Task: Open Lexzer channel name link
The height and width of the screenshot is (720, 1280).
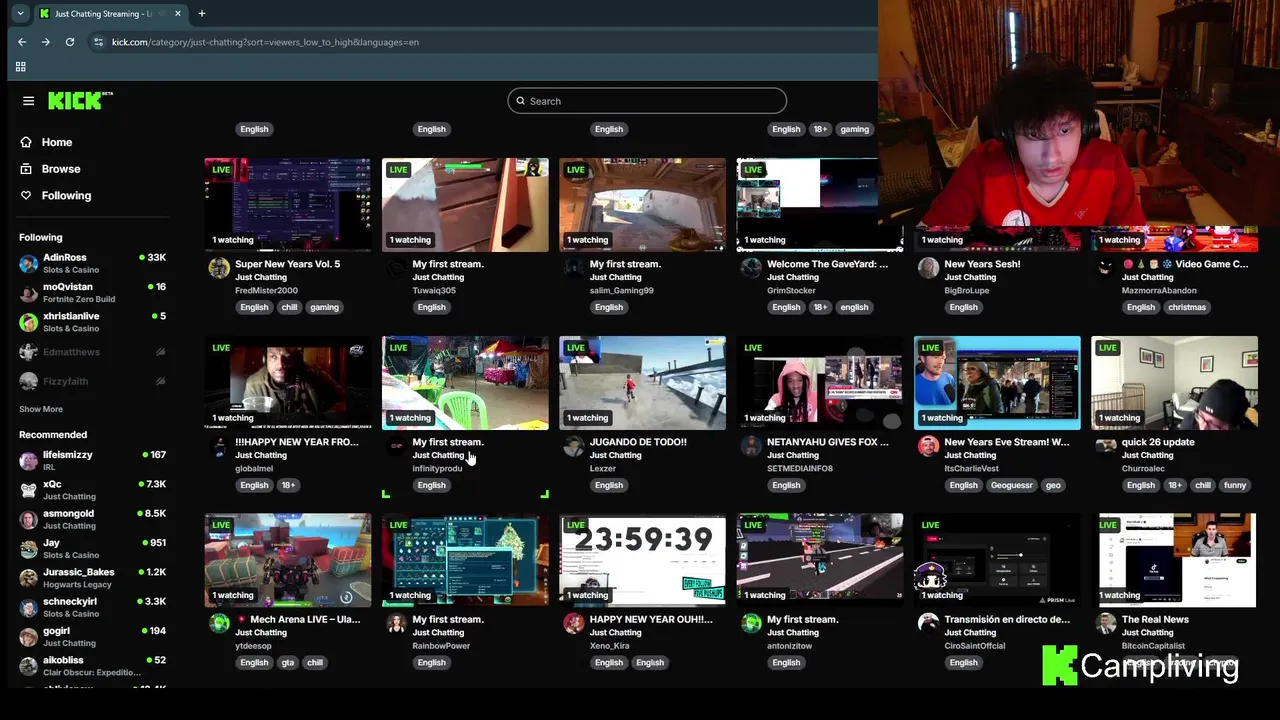Action: click(x=603, y=468)
